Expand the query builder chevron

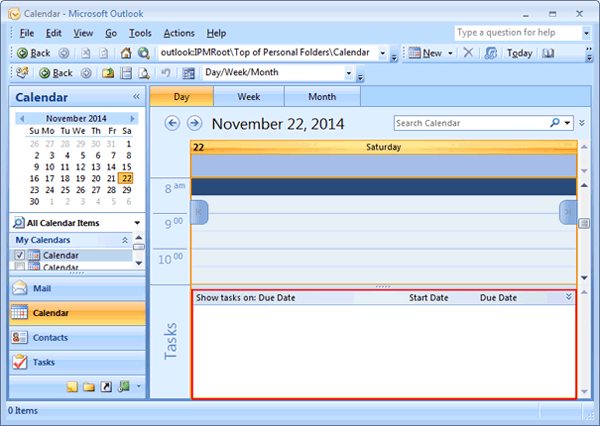pyautogui.click(x=582, y=123)
